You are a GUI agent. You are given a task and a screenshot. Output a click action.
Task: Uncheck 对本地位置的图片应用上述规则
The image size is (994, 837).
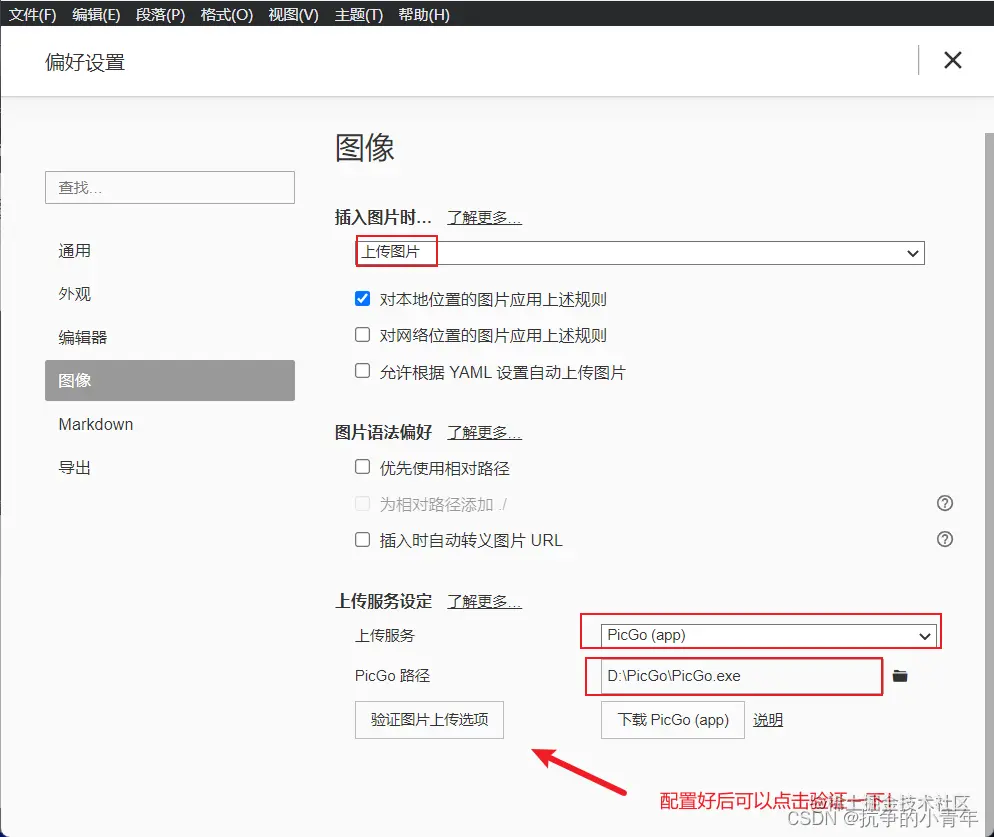(x=362, y=299)
